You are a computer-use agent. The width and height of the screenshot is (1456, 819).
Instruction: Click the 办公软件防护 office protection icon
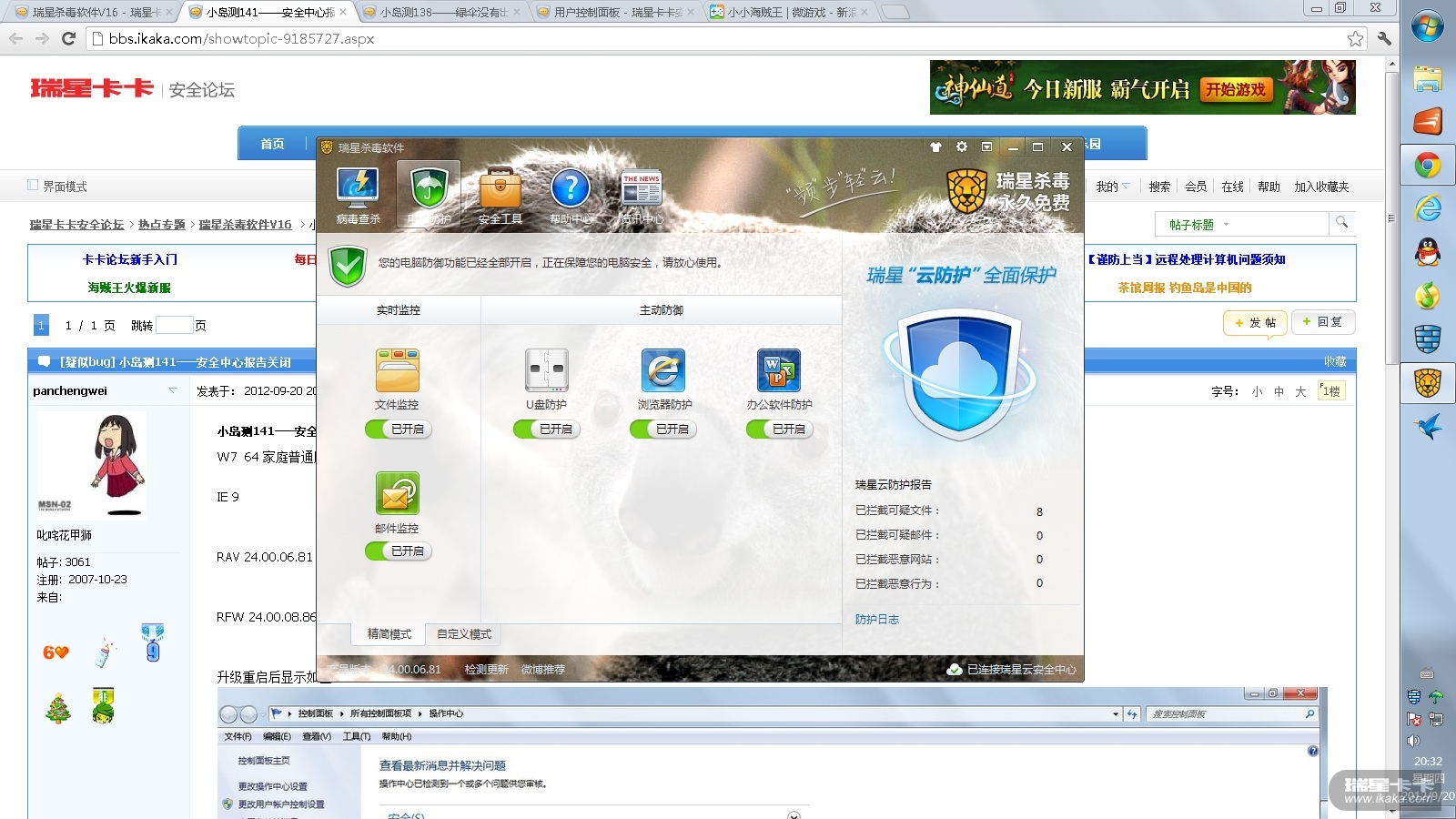pyautogui.click(x=779, y=370)
